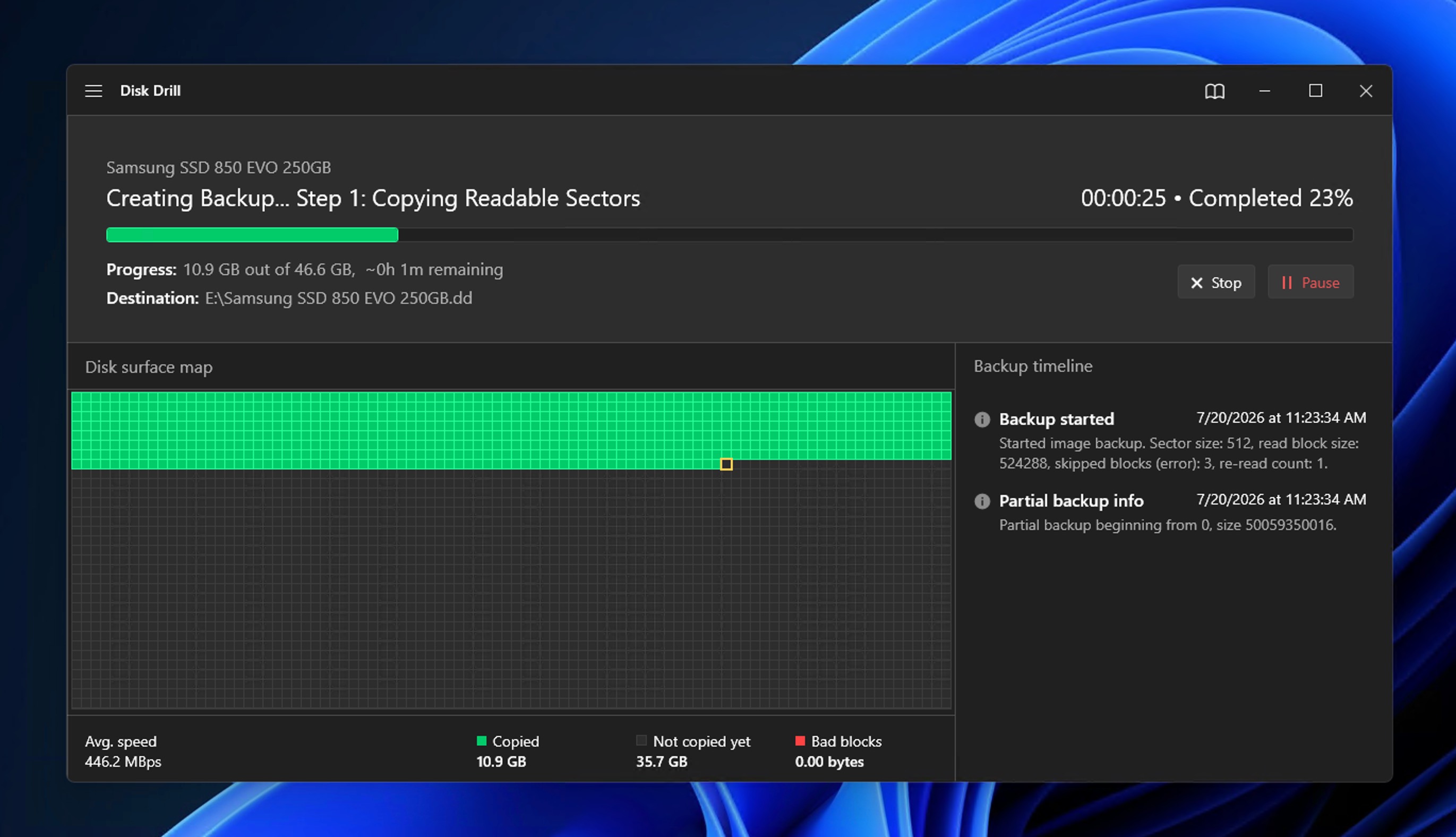Click the first 7/20/2026 11:23:34 AM timestamp
This screenshot has height=837, width=1456.
coord(1281,417)
